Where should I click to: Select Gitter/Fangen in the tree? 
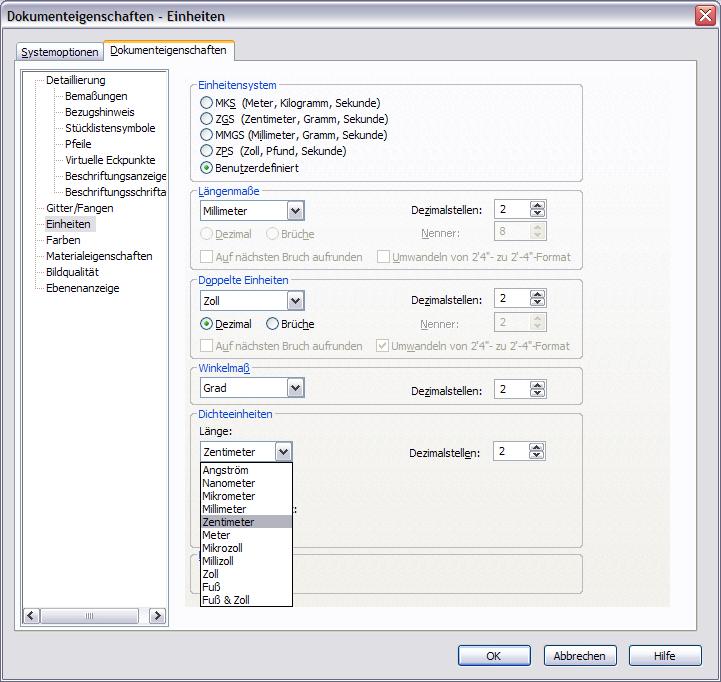80,208
